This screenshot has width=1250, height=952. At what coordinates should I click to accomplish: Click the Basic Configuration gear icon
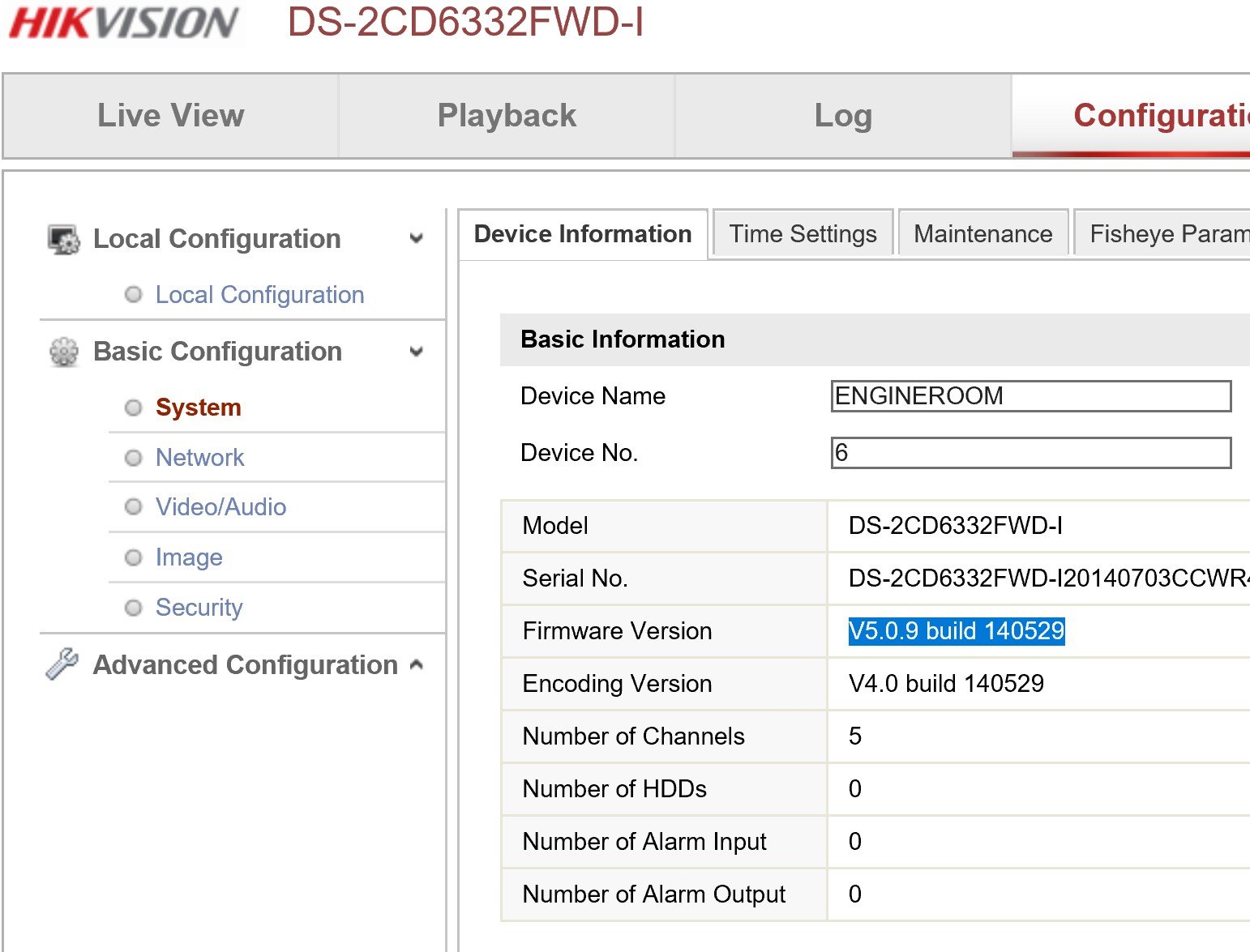coord(64,352)
